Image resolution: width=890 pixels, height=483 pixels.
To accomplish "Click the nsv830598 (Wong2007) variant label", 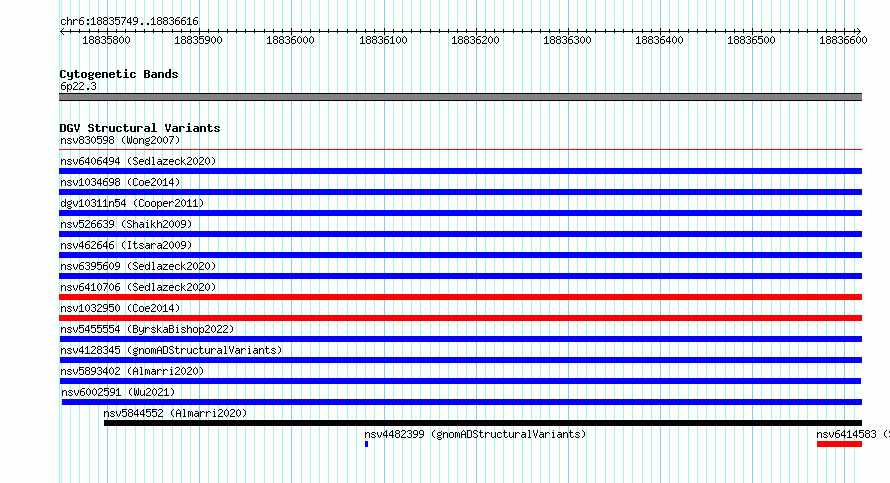I will (x=120, y=140).
